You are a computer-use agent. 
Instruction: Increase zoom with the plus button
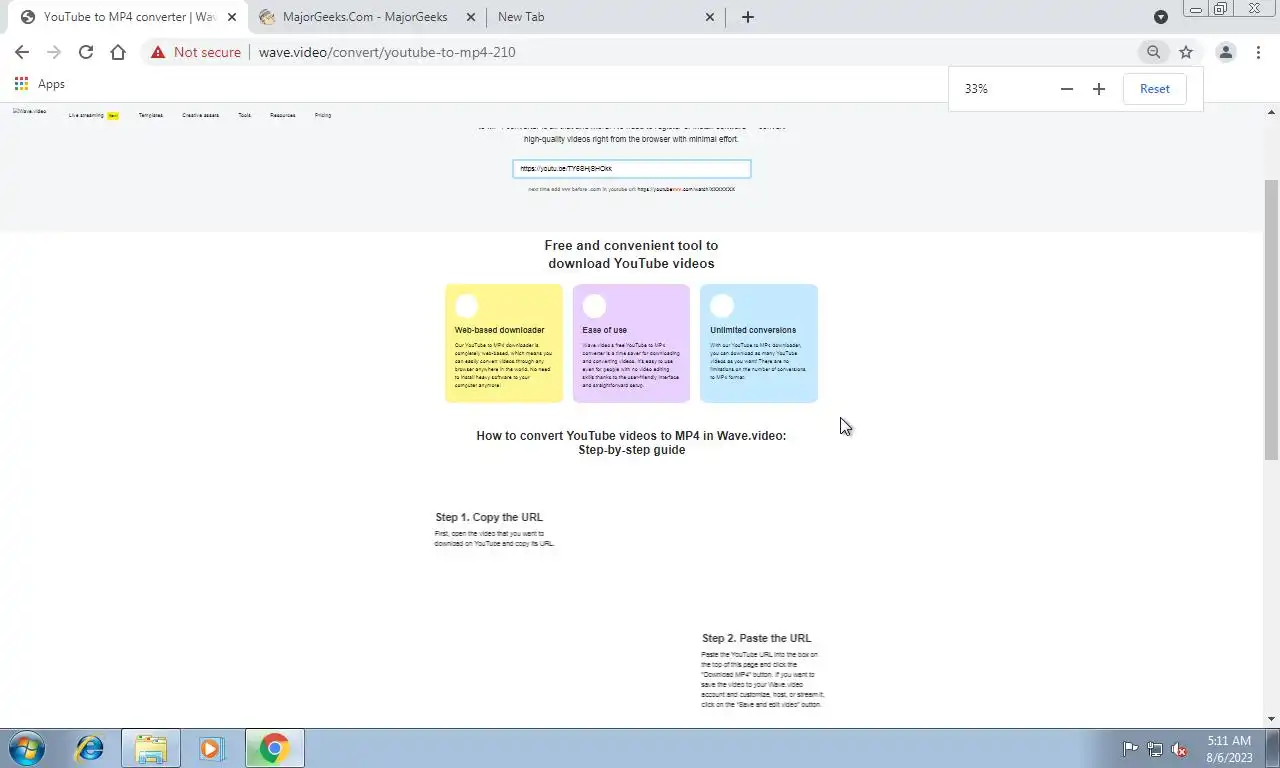point(1099,89)
